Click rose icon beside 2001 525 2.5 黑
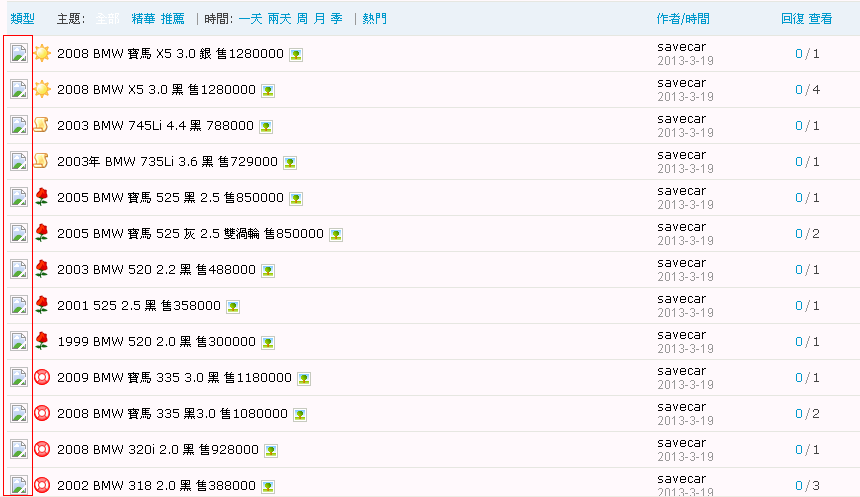The width and height of the screenshot is (860, 497). tap(42, 305)
